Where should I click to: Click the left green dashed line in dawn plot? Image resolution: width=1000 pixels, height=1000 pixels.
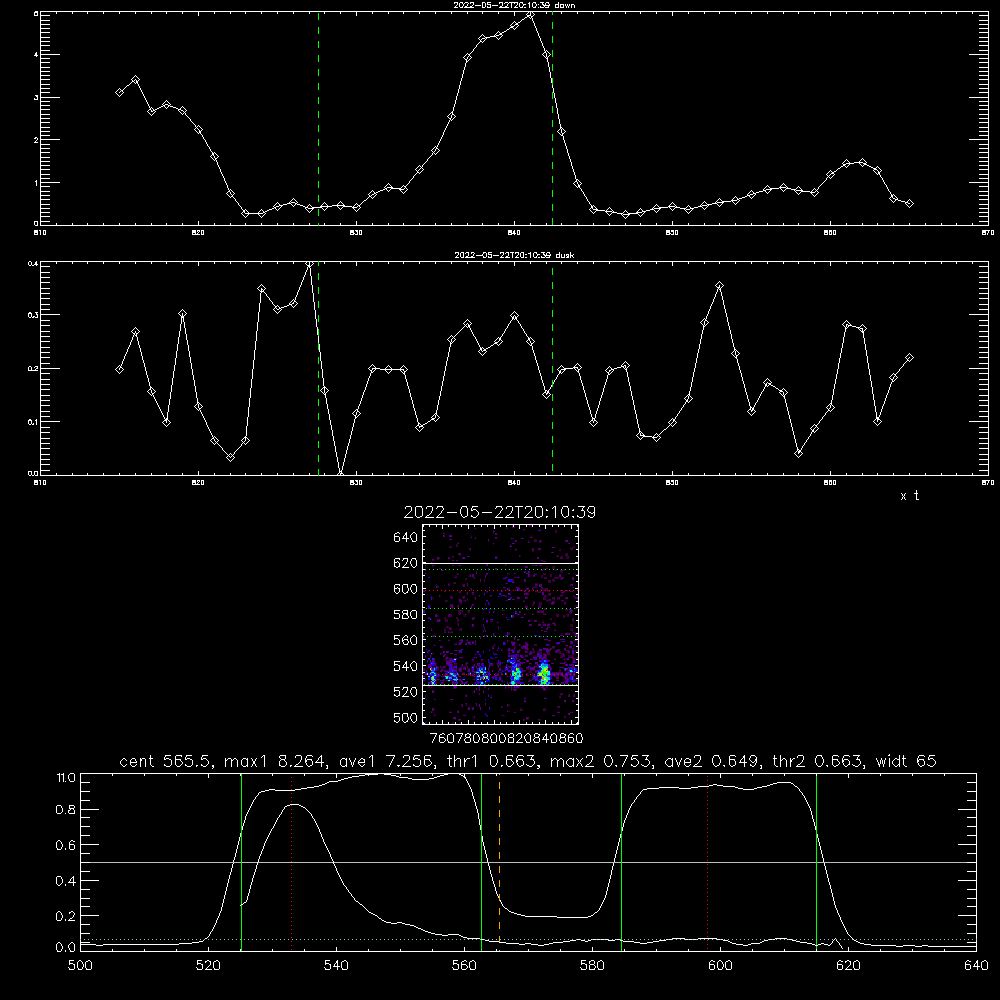point(318,118)
